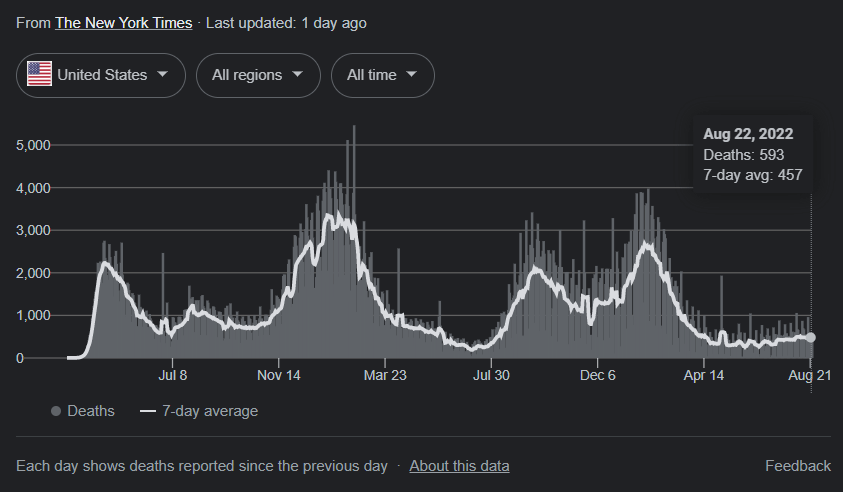Toggle the Deaths legend label
This screenshot has height=492, width=843.
[90, 411]
